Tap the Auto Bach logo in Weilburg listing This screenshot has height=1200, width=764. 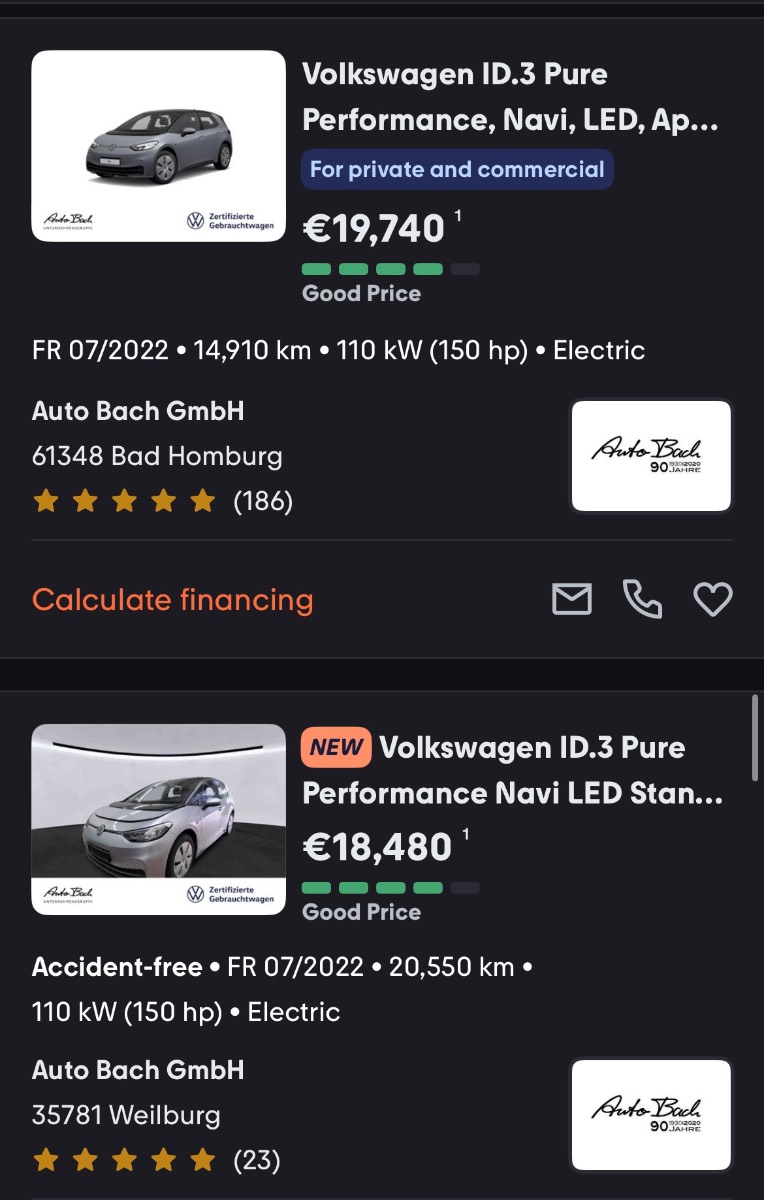tap(651, 1114)
